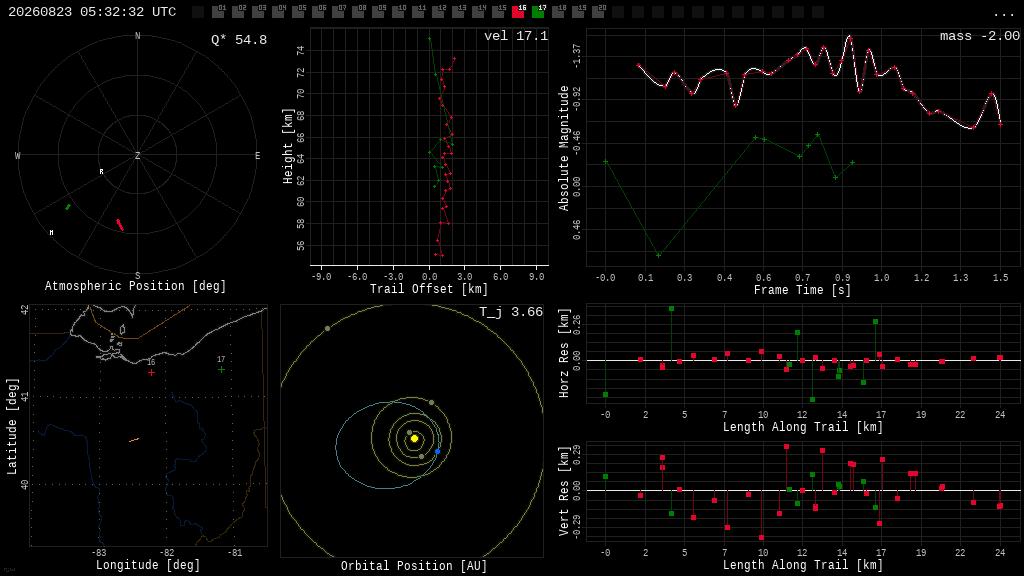This screenshot has width=1024, height=576.
Task: Click the 'vel 17.1' readout
Action: click(515, 36)
